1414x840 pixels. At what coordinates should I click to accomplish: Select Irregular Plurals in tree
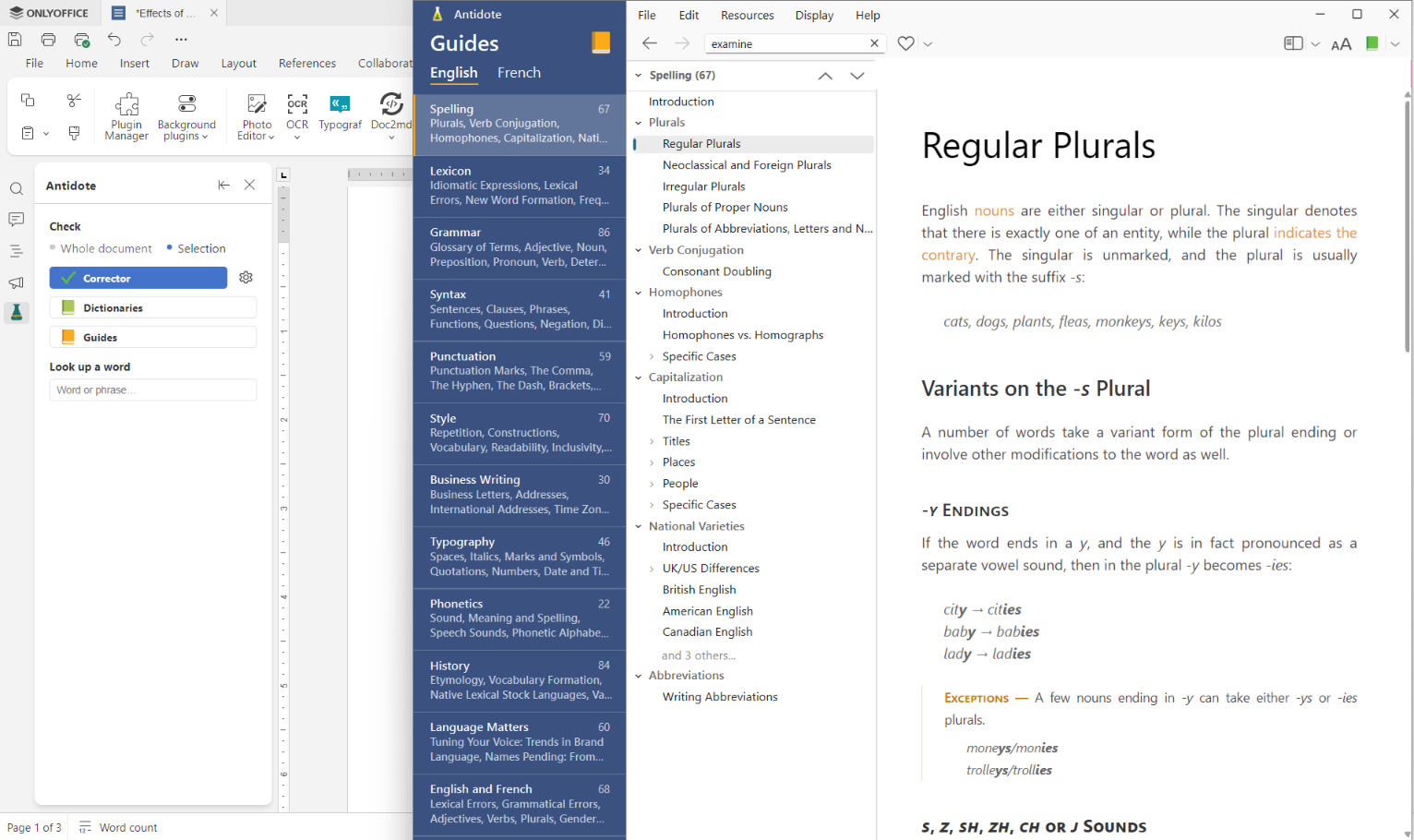[703, 186]
